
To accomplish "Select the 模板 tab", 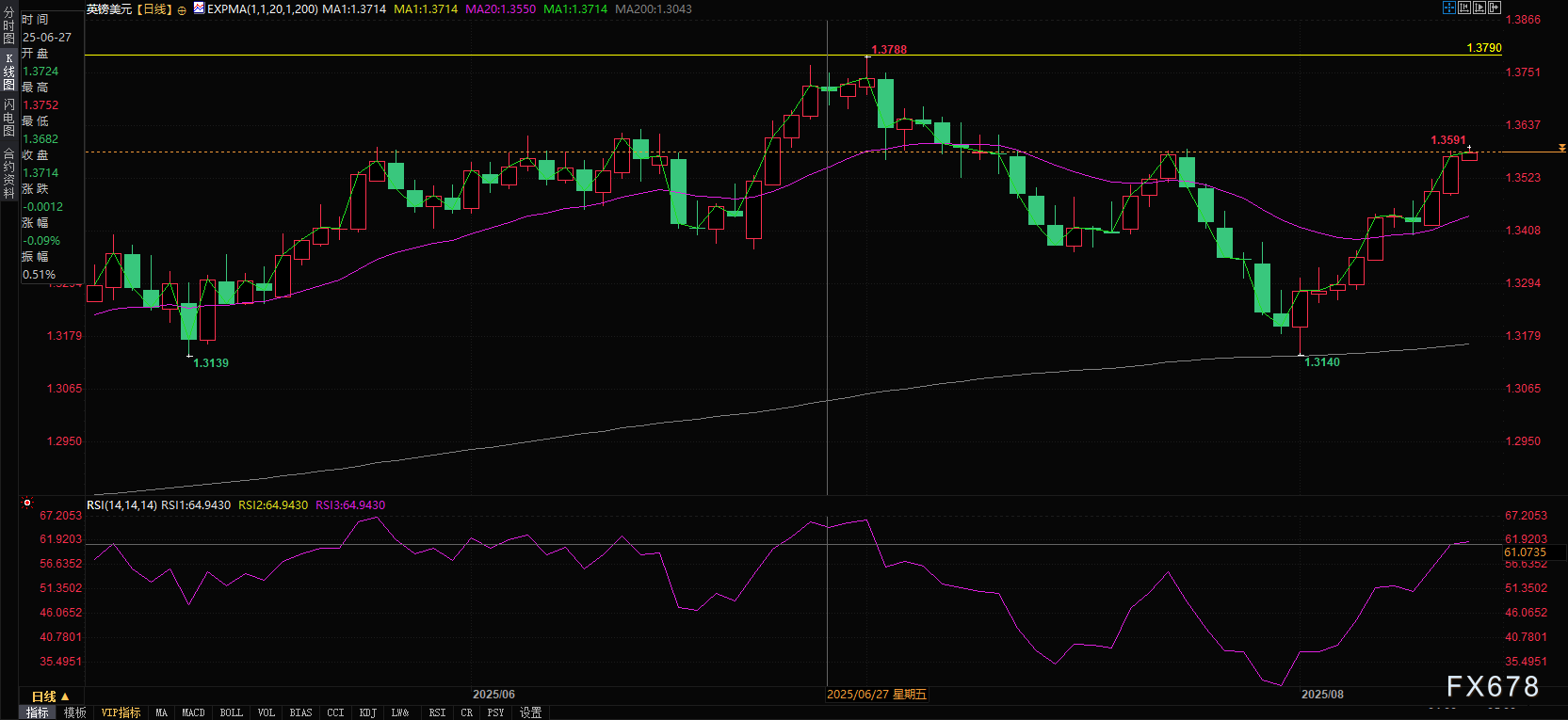I will 75,712.
